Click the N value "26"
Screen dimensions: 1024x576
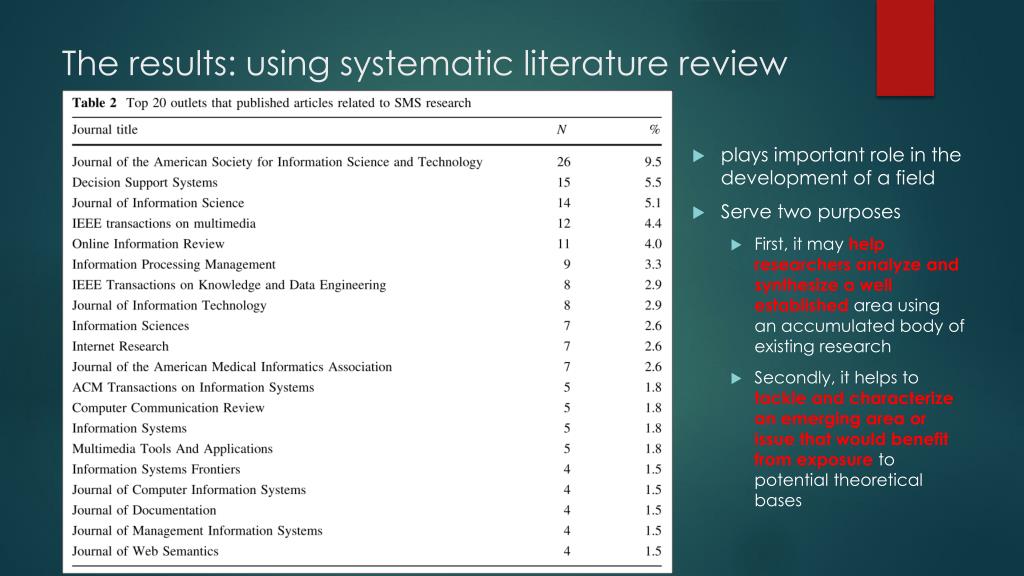coord(564,162)
